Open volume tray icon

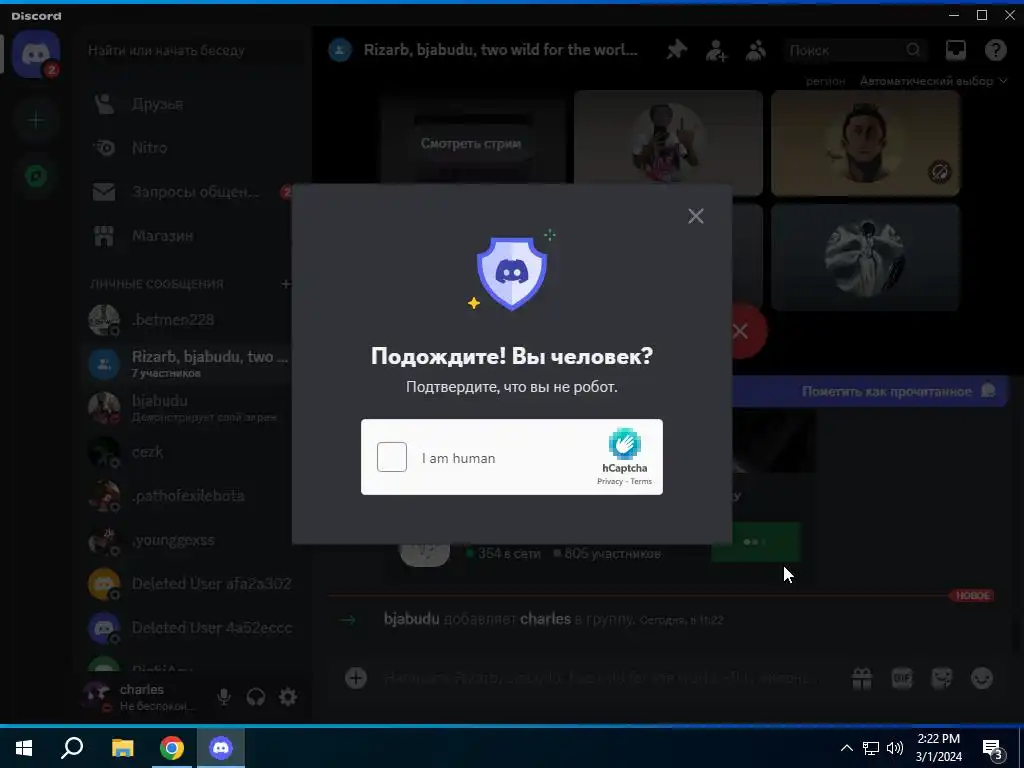(895, 748)
